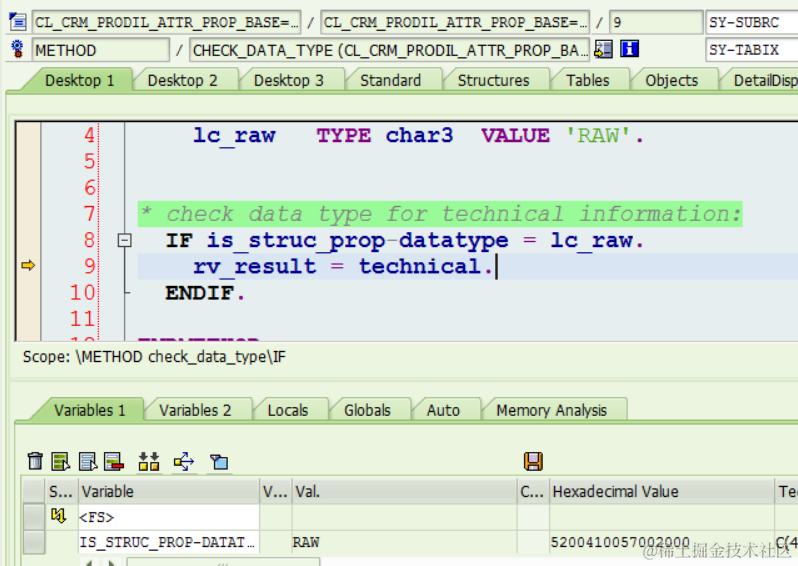The height and width of the screenshot is (566, 798).
Task: Click the change symbol icon in <FS> row
Action: pyautogui.click(x=59, y=516)
